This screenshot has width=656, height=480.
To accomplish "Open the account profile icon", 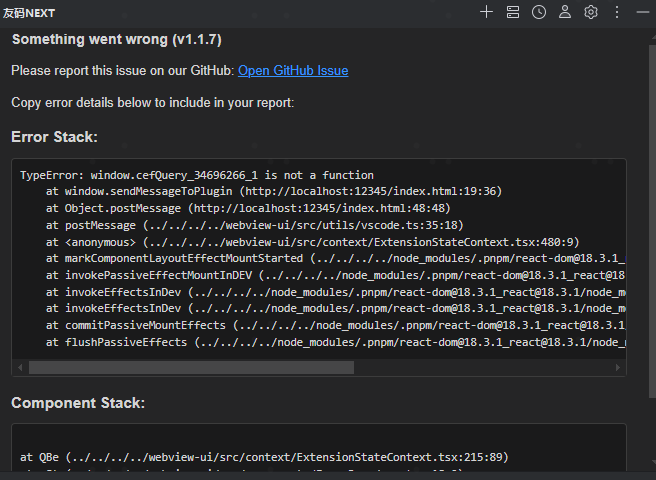I will point(565,12).
